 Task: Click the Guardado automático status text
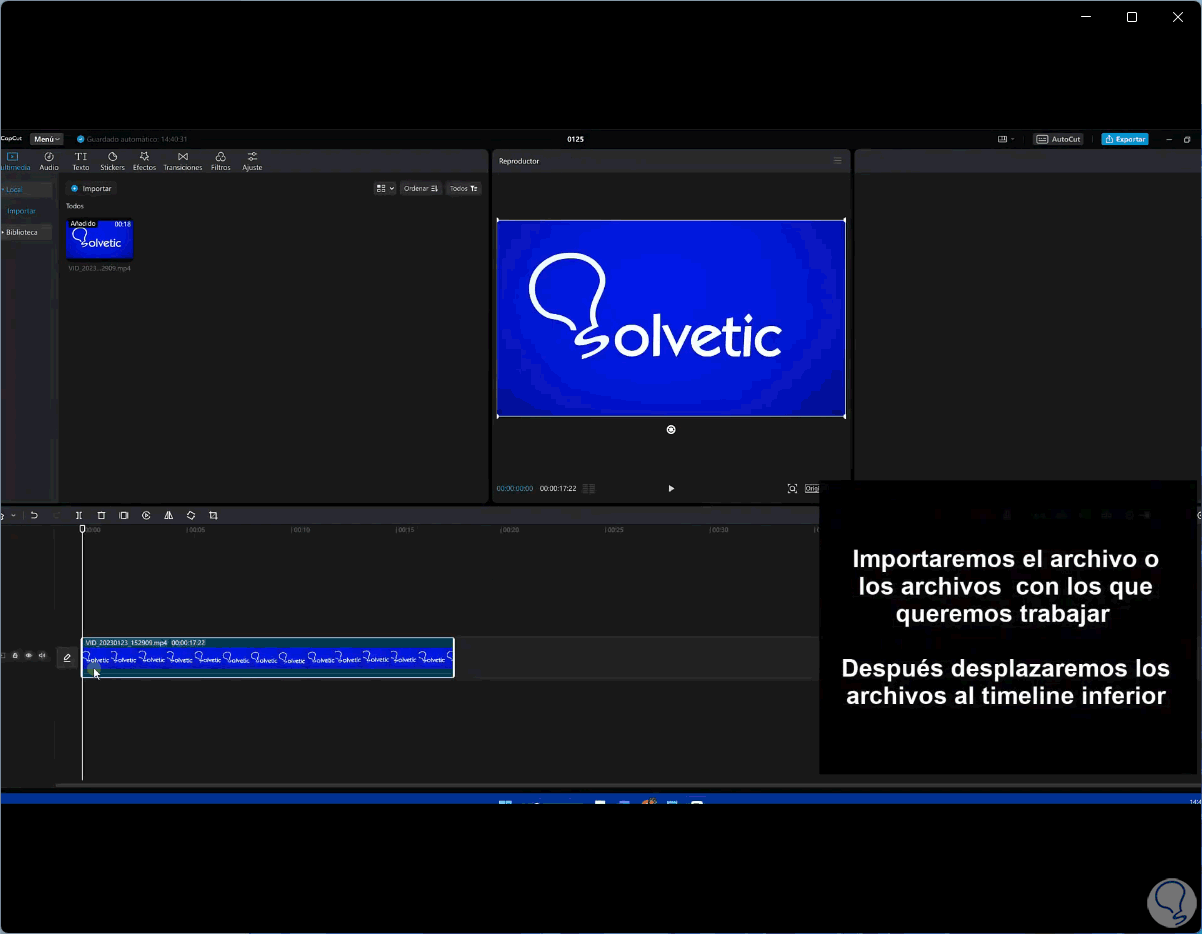pyautogui.click(x=137, y=139)
